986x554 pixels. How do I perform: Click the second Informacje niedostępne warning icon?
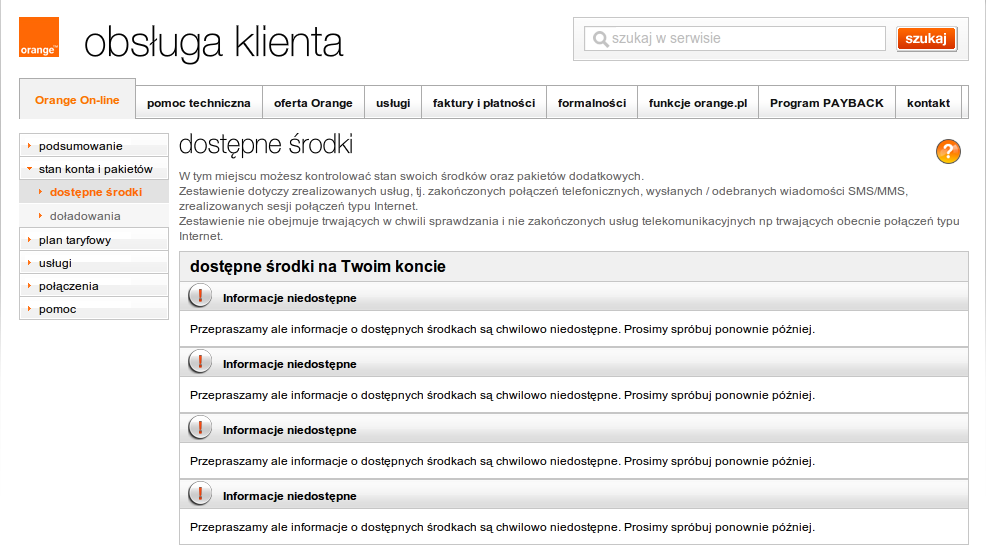coord(200,361)
